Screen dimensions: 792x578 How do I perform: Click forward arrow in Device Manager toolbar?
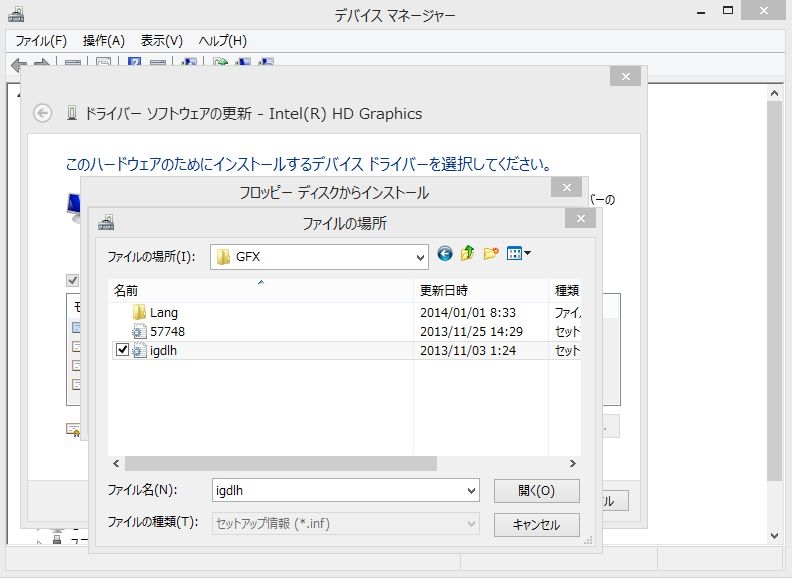pyautogui.click(x=41, y=64)
